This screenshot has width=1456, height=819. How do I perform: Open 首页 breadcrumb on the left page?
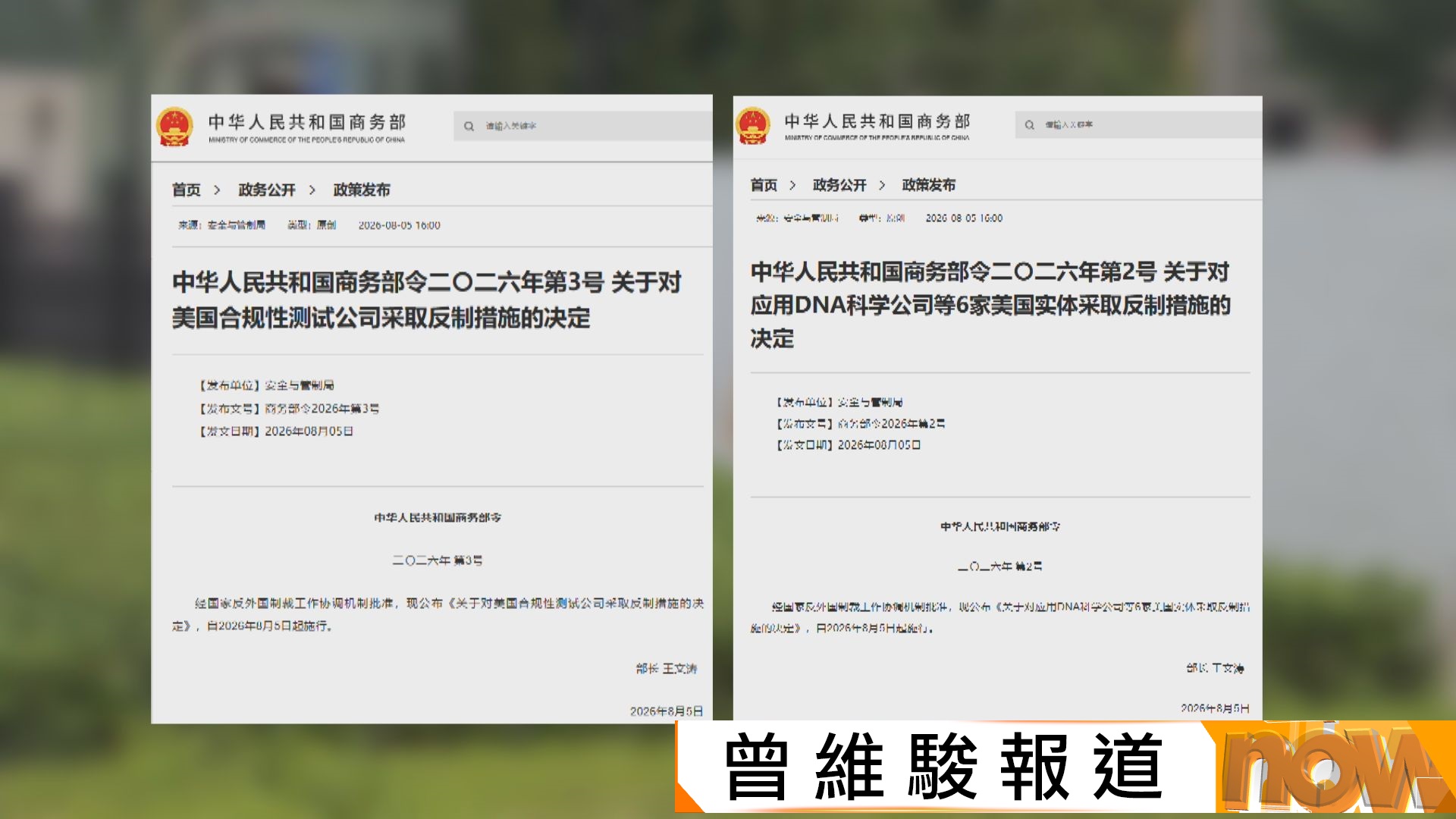pyautogui.click(x=187, y=190)
